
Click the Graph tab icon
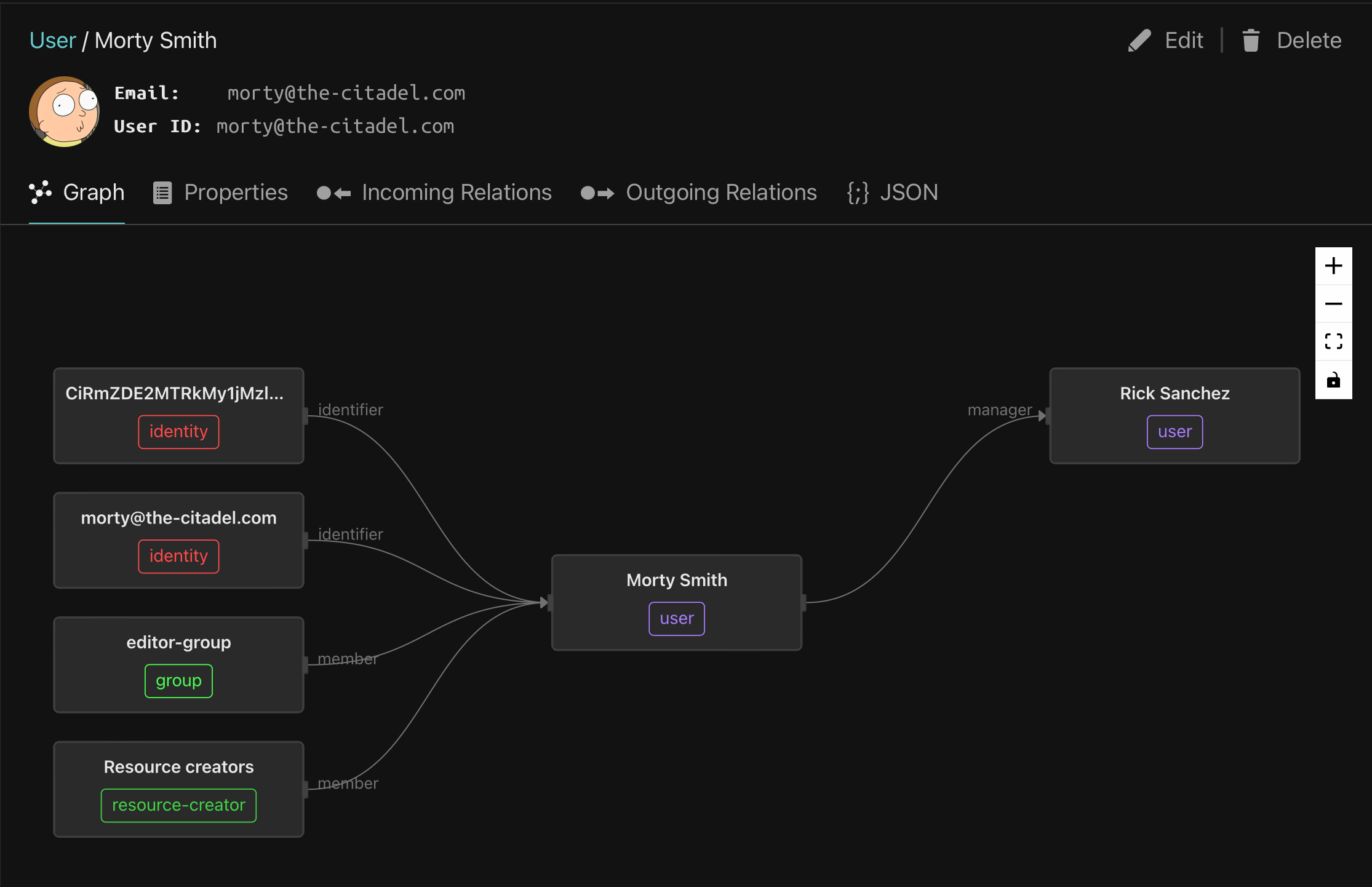pyautogui.click(x=41, y=193)
